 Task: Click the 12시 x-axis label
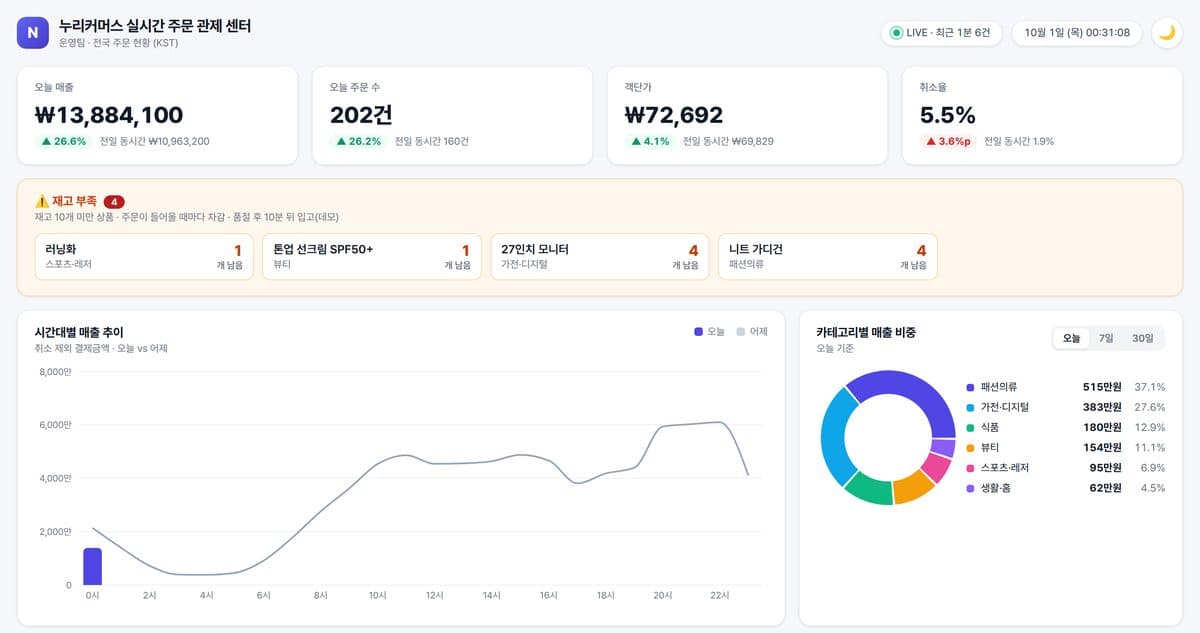435,595
